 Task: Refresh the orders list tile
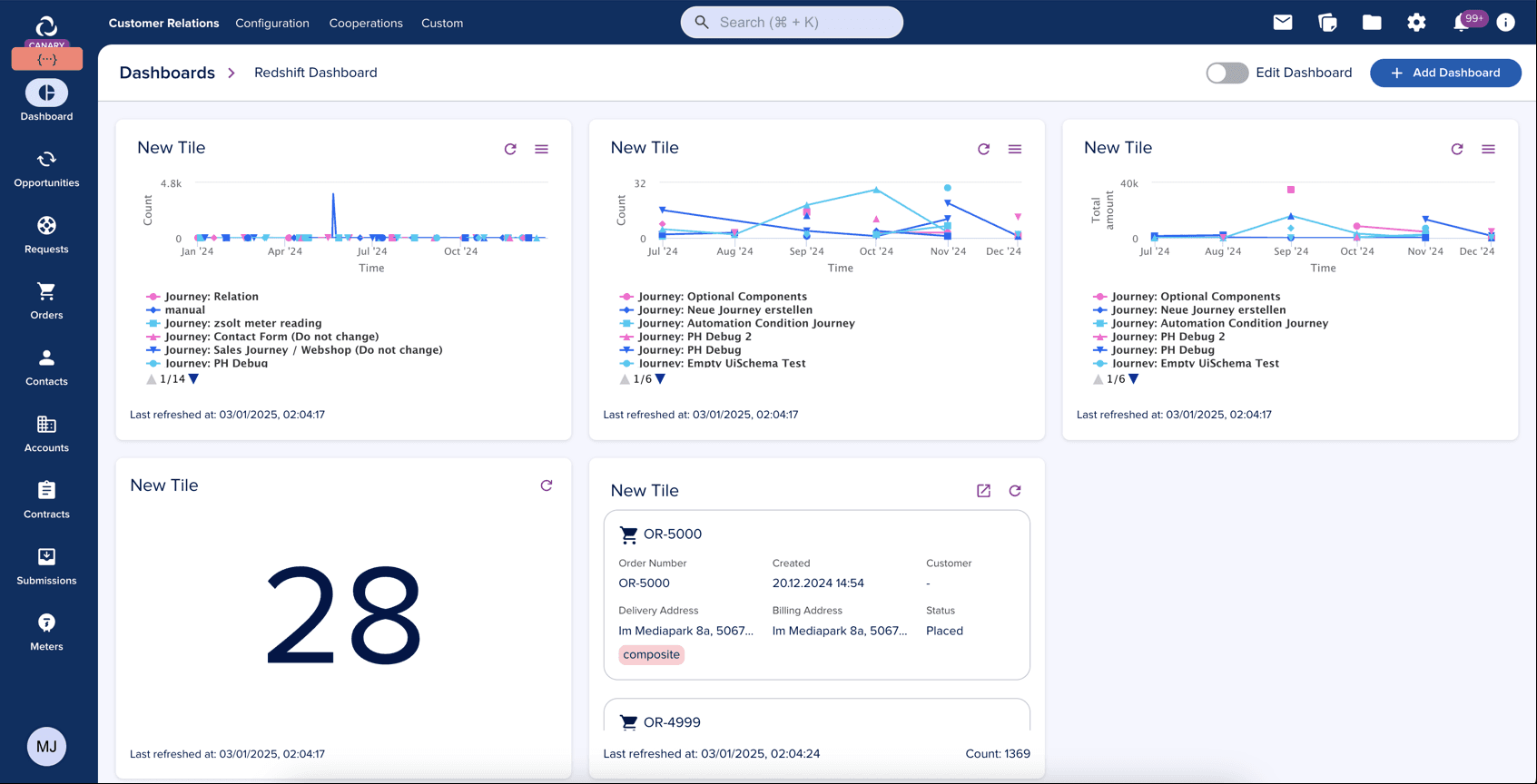click(1015, 491)
